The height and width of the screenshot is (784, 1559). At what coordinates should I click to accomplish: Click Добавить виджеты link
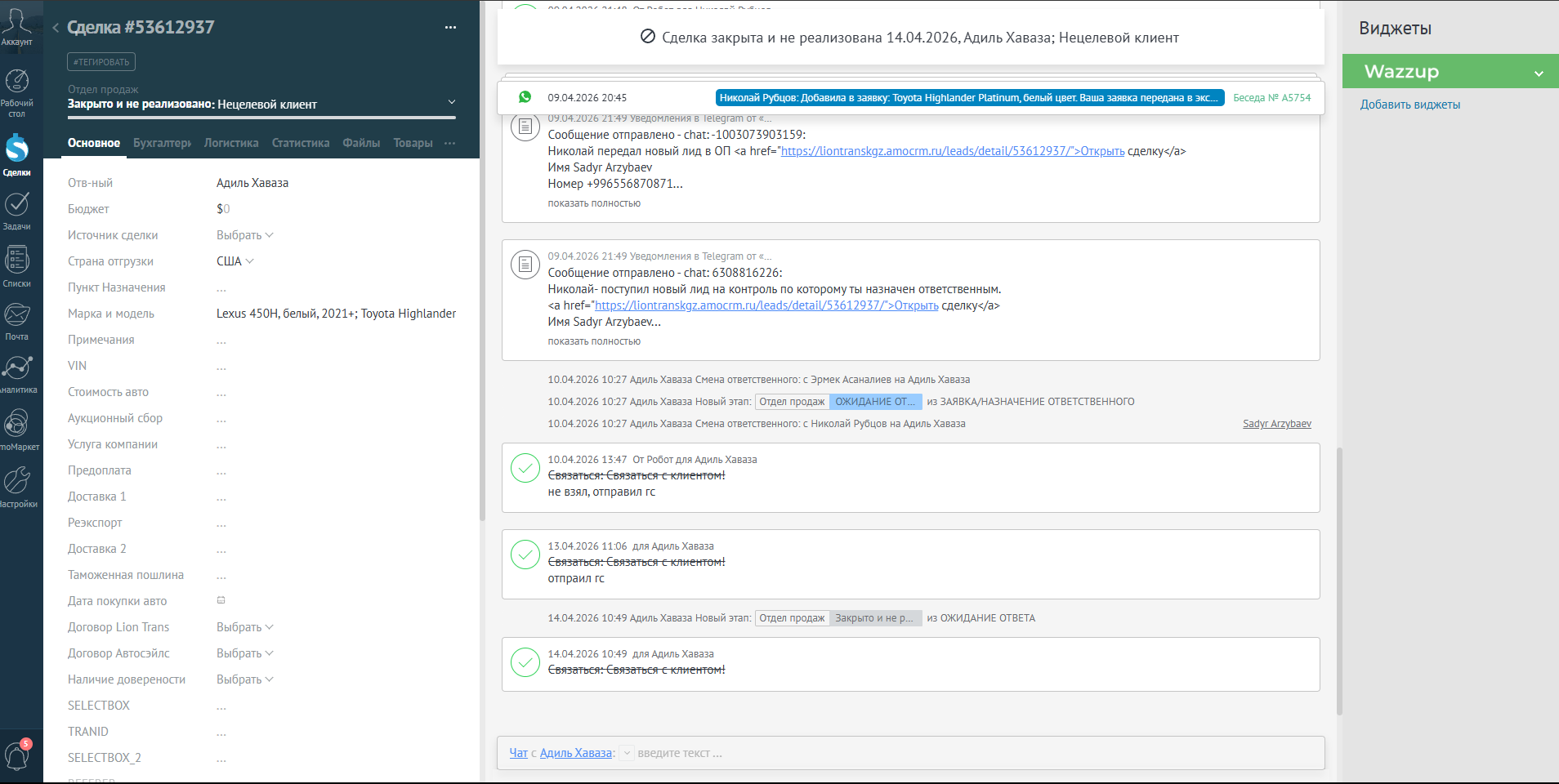coord(1410,105)
